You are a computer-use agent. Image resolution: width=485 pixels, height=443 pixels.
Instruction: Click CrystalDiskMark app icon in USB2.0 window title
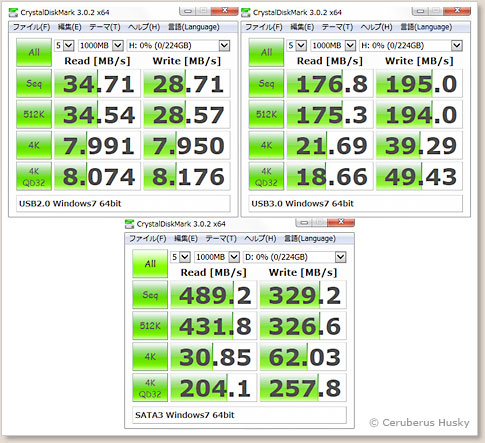[13, 13]
